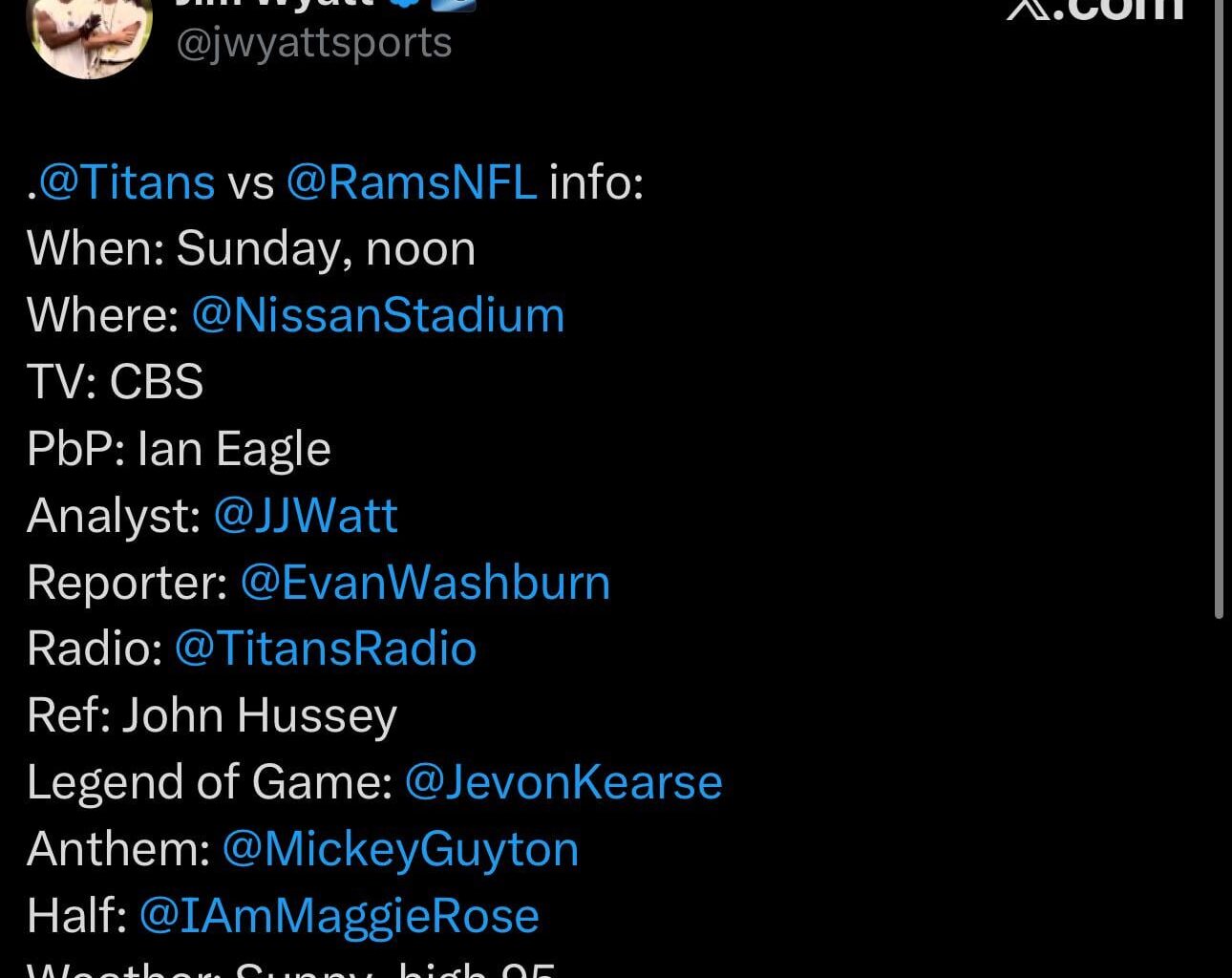Select the @jwyattsports handle

[315, 42]
